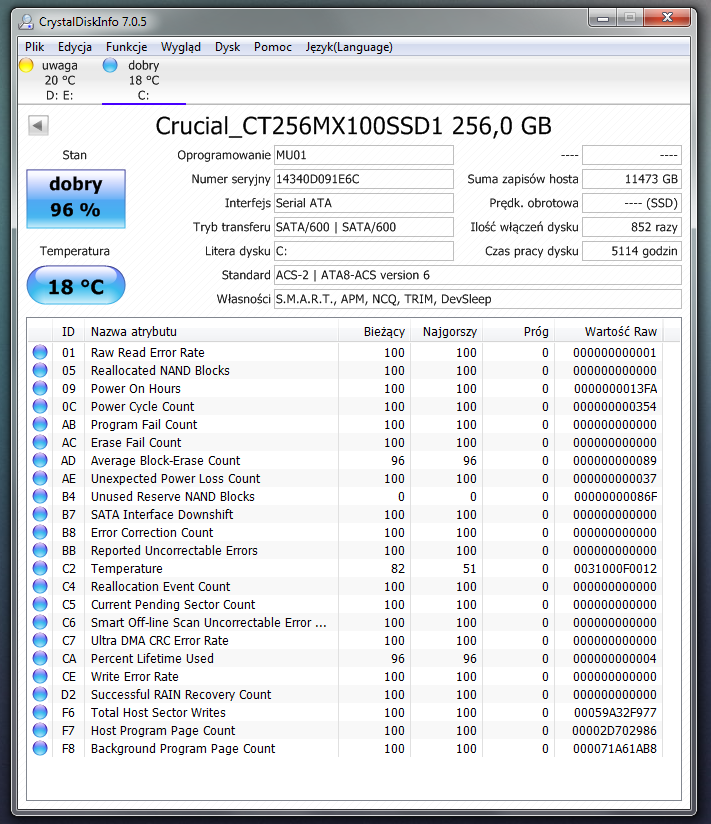Click status orb for Raw Read Error Rate
Screen dimensions: 711x824
click(40, 352)
